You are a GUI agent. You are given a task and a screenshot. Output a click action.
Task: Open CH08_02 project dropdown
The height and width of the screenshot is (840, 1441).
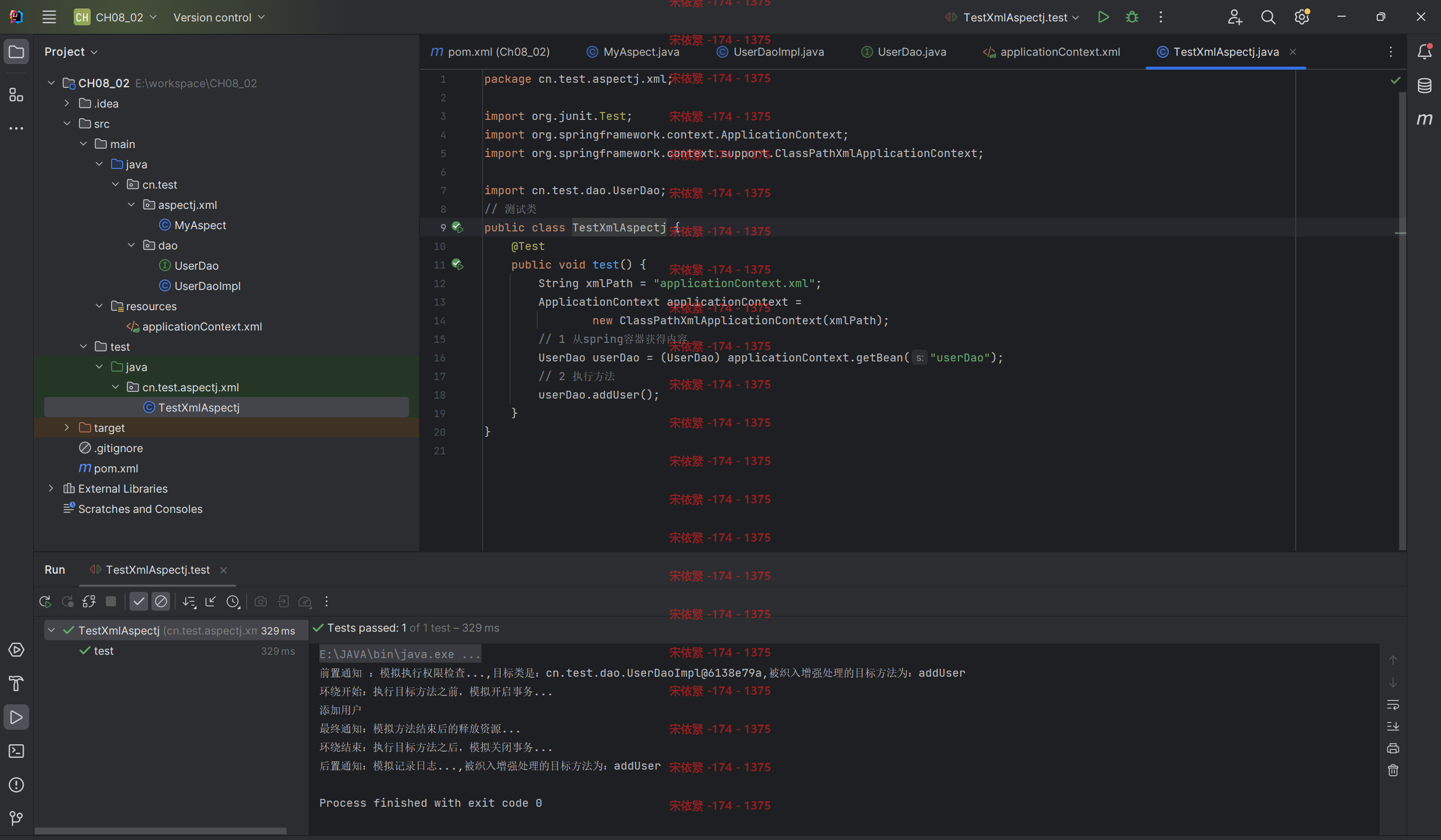click(x=115, y=17)
